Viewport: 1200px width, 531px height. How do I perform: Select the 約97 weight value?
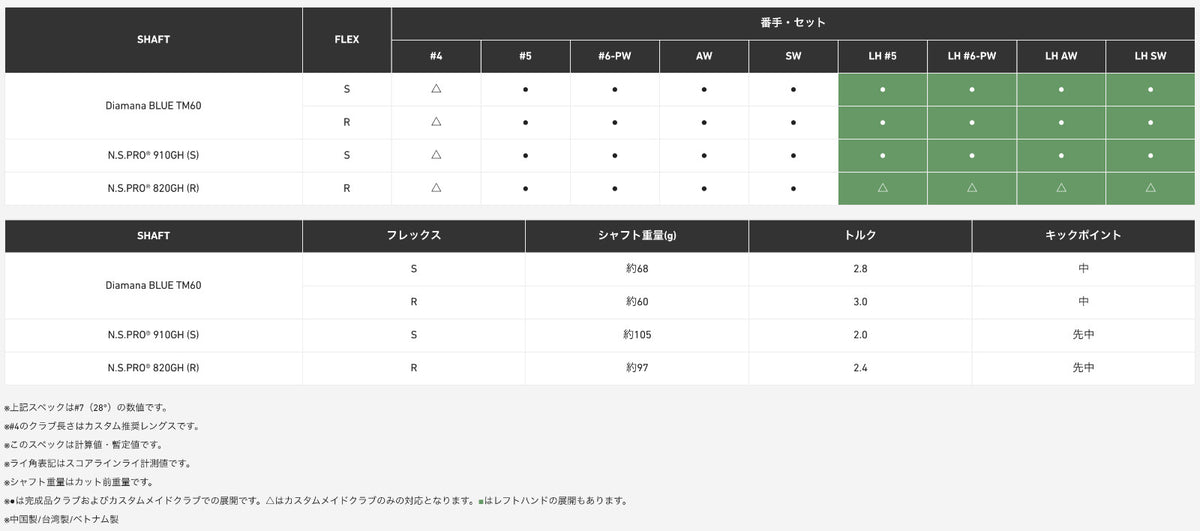coord(637,368)
